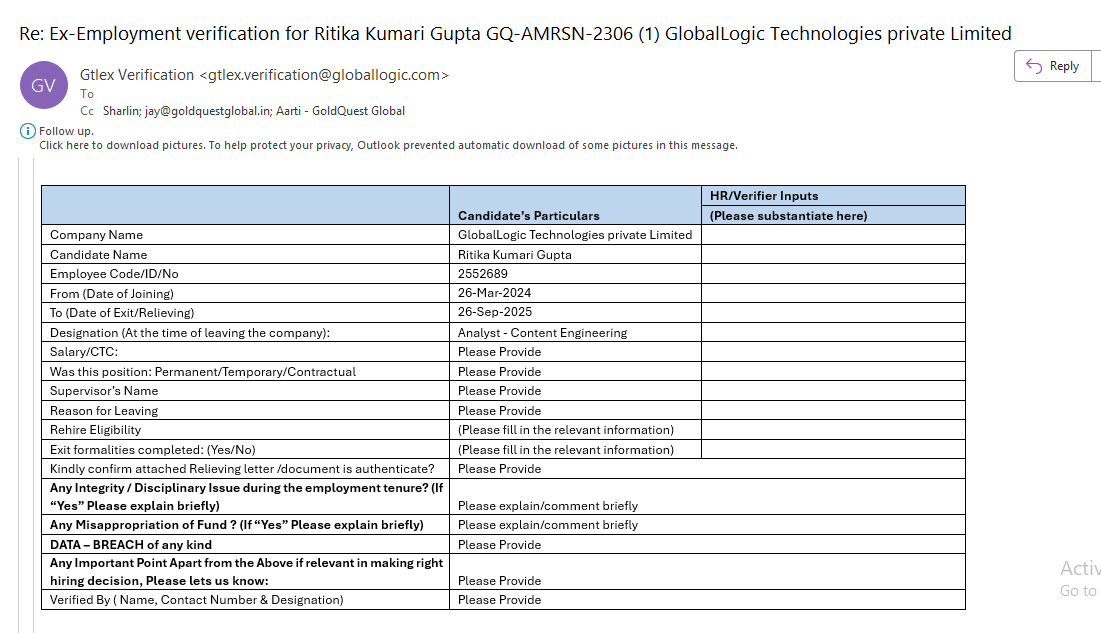
Task: Click the Candidate's Particulars header
Action: 529,216
